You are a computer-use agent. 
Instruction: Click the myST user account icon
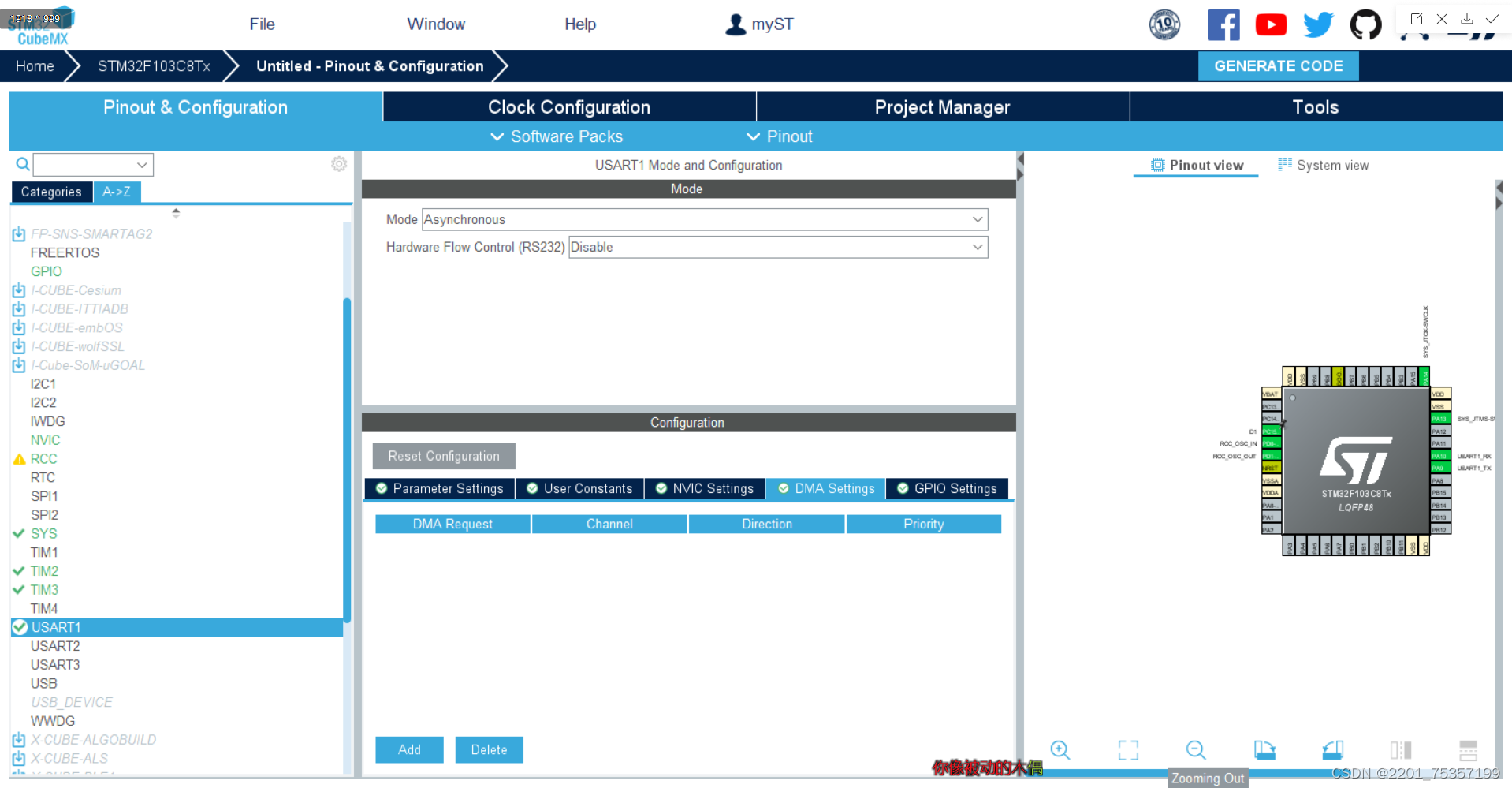pos(736,24)
